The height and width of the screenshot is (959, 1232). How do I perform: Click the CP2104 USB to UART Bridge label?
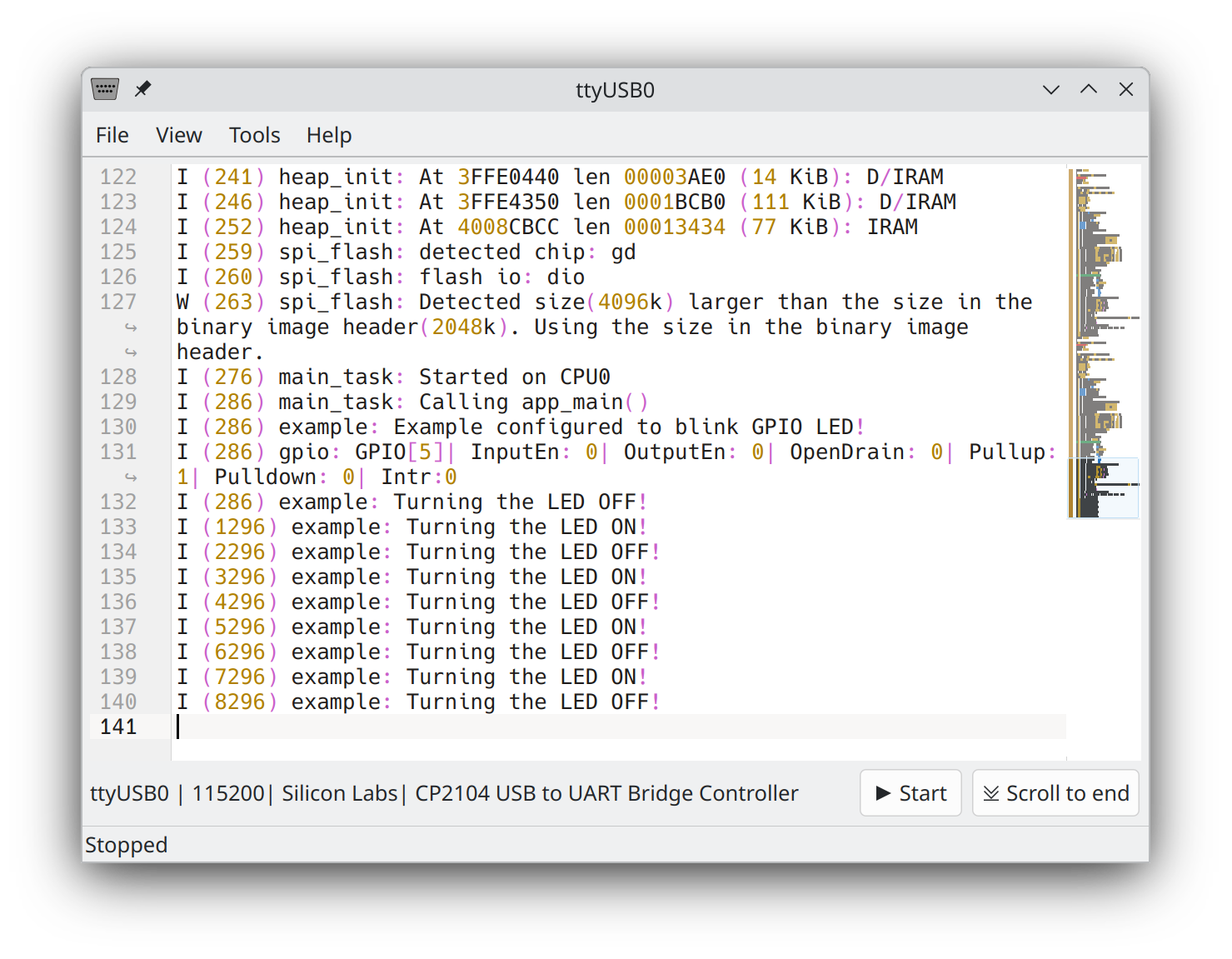(606, 793)
